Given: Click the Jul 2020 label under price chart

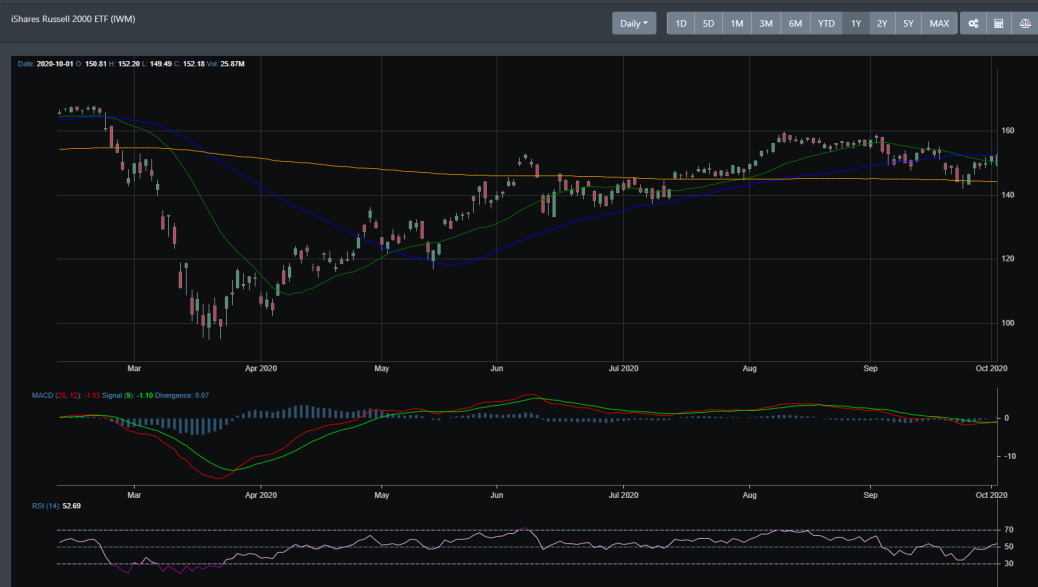Looking at the screenshot, I should (x=624, y=368).
